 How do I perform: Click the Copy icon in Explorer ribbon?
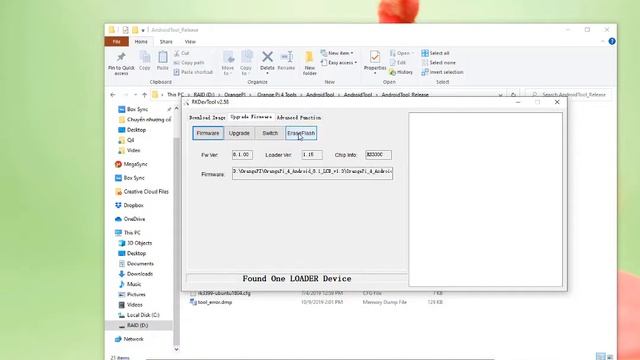coord(144,61)
